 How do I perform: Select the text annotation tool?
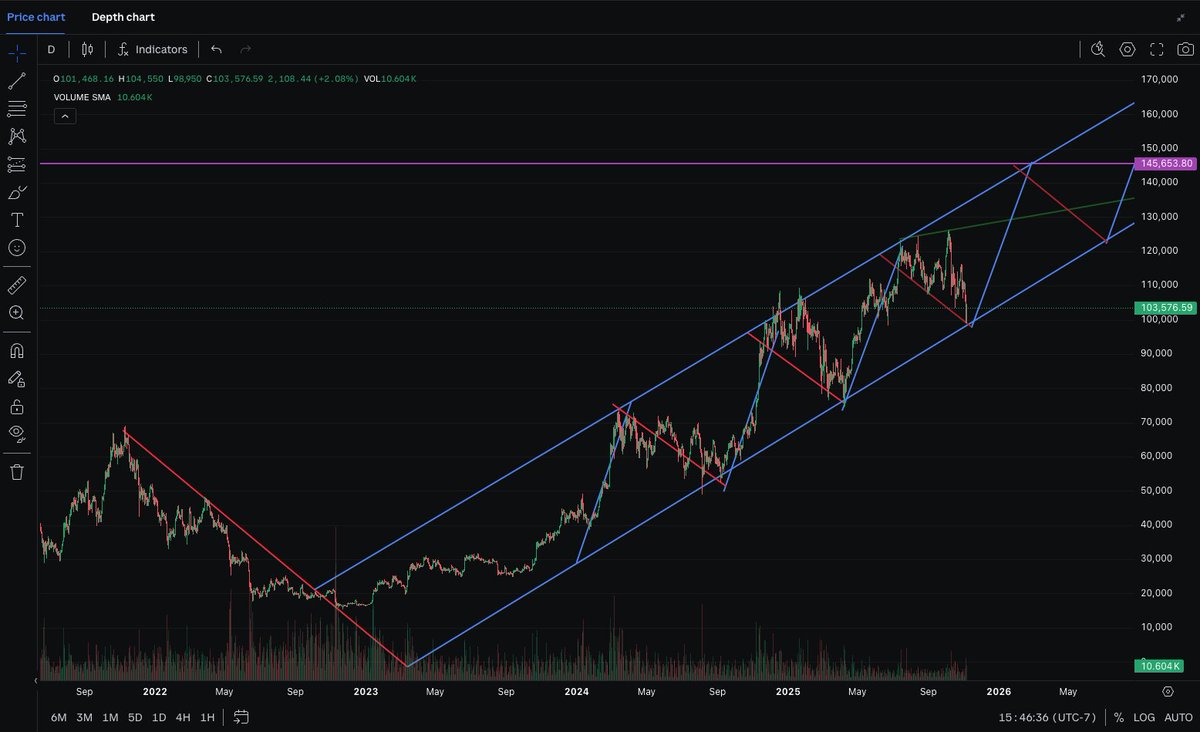point(17,220)
